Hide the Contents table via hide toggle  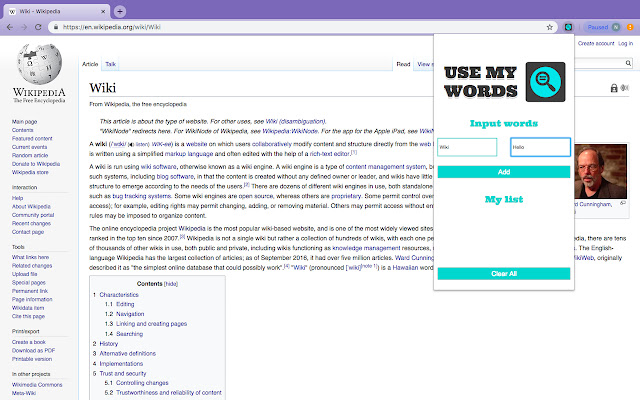pos(171,284)
